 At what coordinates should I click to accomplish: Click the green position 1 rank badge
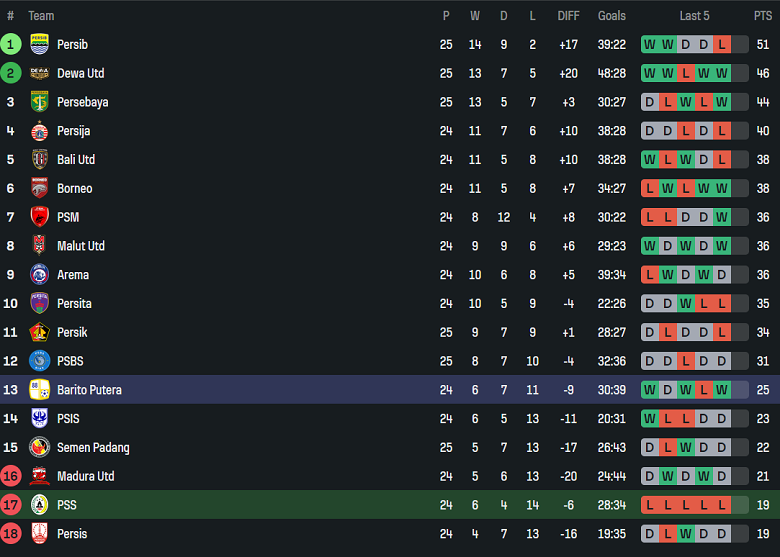click(11, 44)
